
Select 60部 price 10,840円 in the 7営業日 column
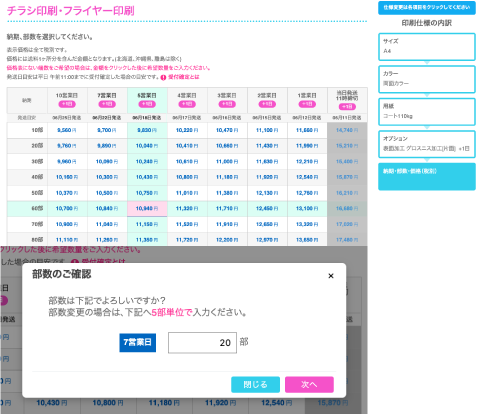pos(107,209)
